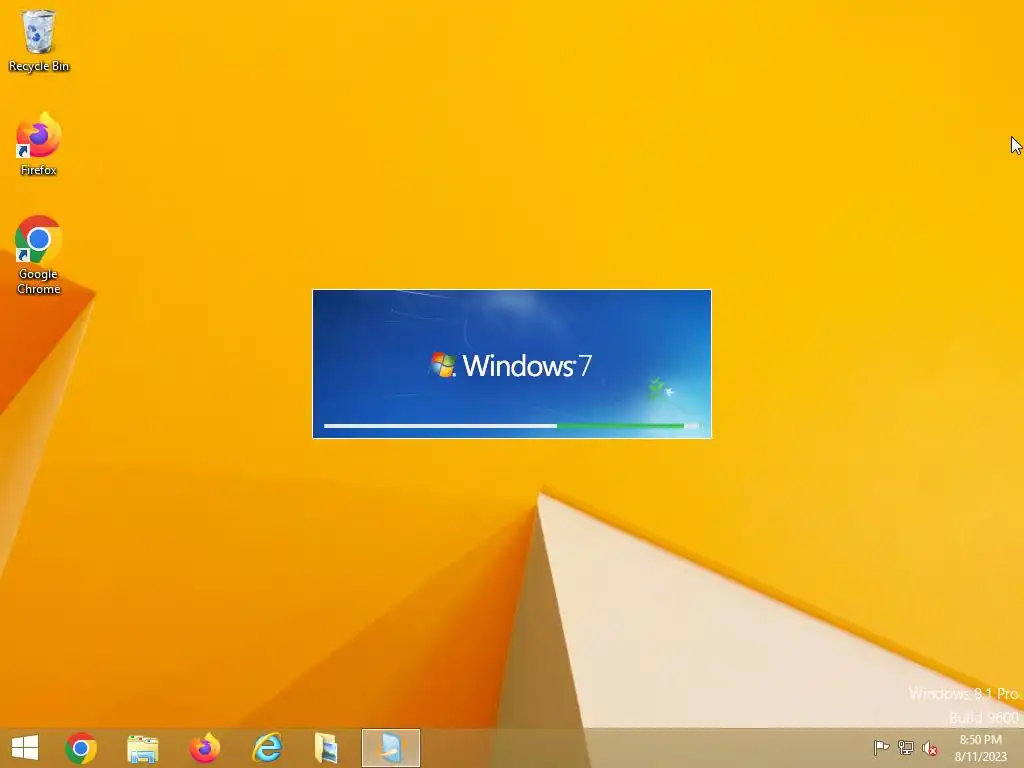Select the Firefox desktop shortcut
1024x768 pixels.
click(x=39, y=144)
